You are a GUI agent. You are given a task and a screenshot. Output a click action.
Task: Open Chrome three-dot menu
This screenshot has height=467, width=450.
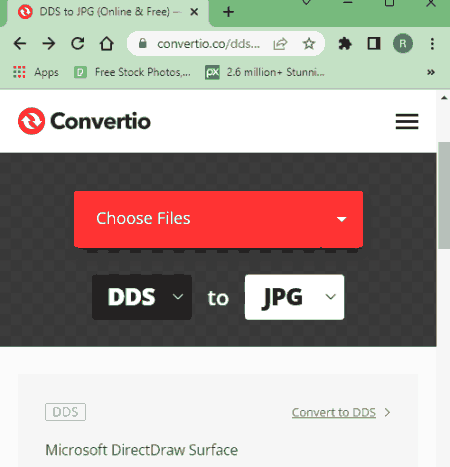tap(432, 44)
